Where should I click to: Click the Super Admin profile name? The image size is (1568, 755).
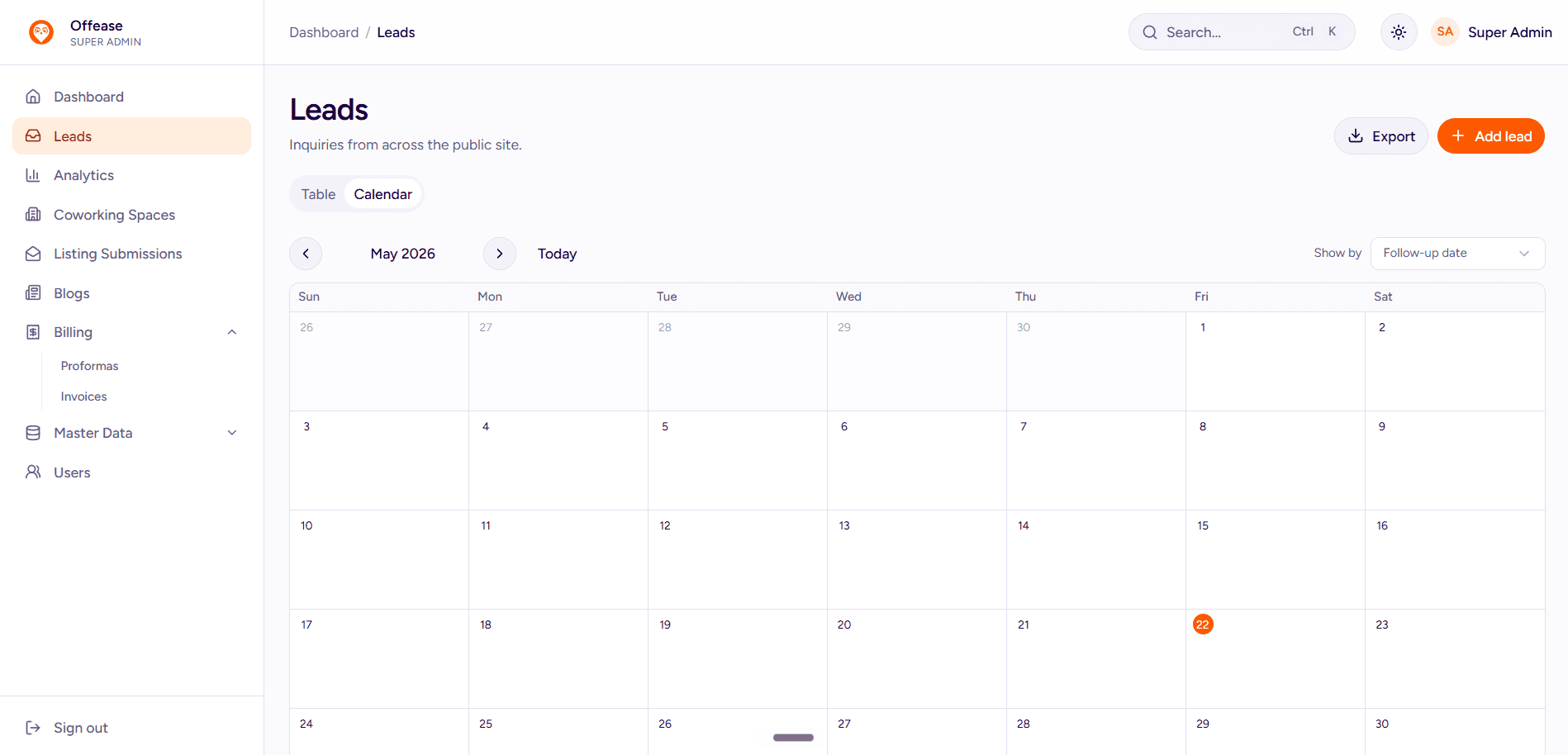1509,32
